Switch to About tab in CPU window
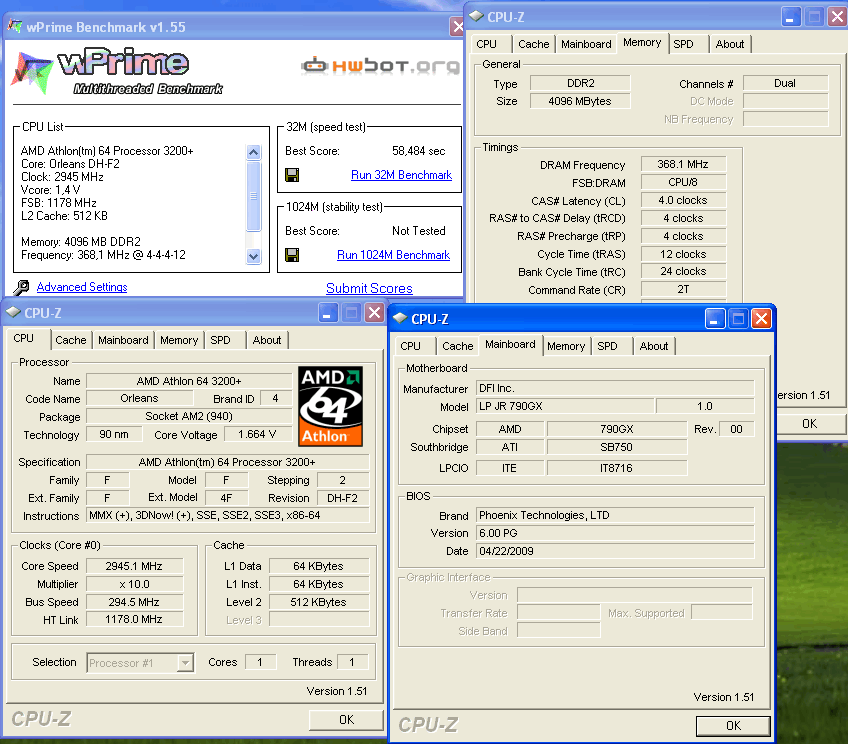Screen dimensions: 848x744 (x=267, y=340)
